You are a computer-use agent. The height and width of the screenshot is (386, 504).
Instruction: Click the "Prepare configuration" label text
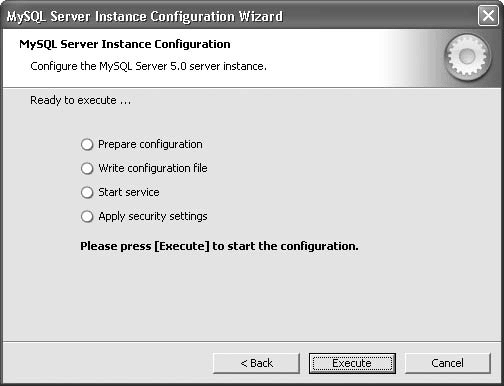pyautogui.click(x=150, y=145)
